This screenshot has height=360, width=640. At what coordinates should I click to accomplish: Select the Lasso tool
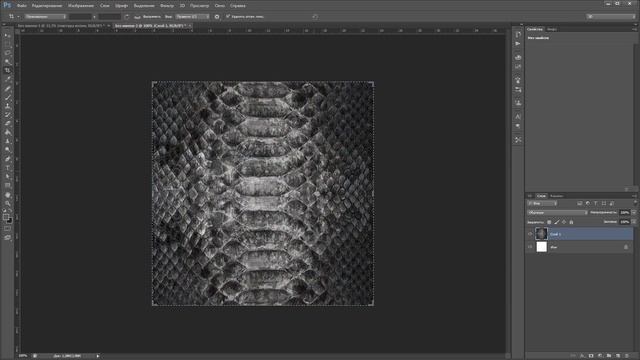[x=7, y=53]
